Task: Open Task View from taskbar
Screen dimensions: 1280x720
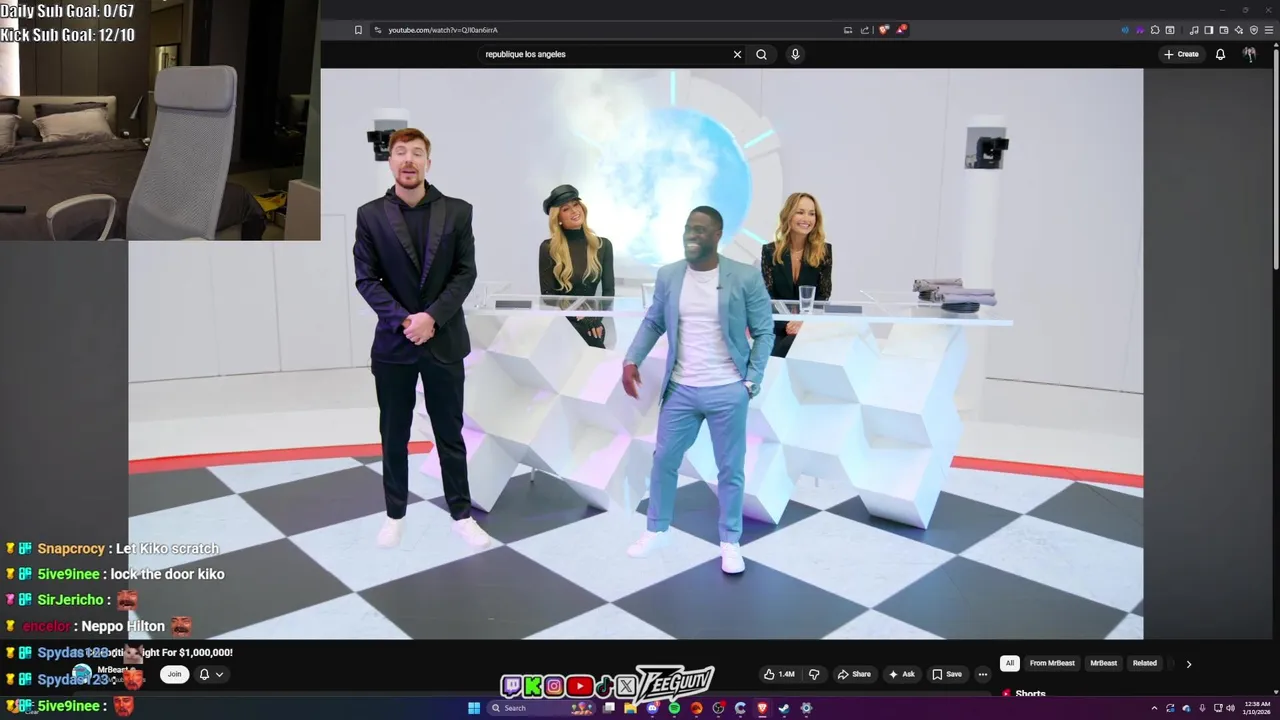Action: pos(608,708)
